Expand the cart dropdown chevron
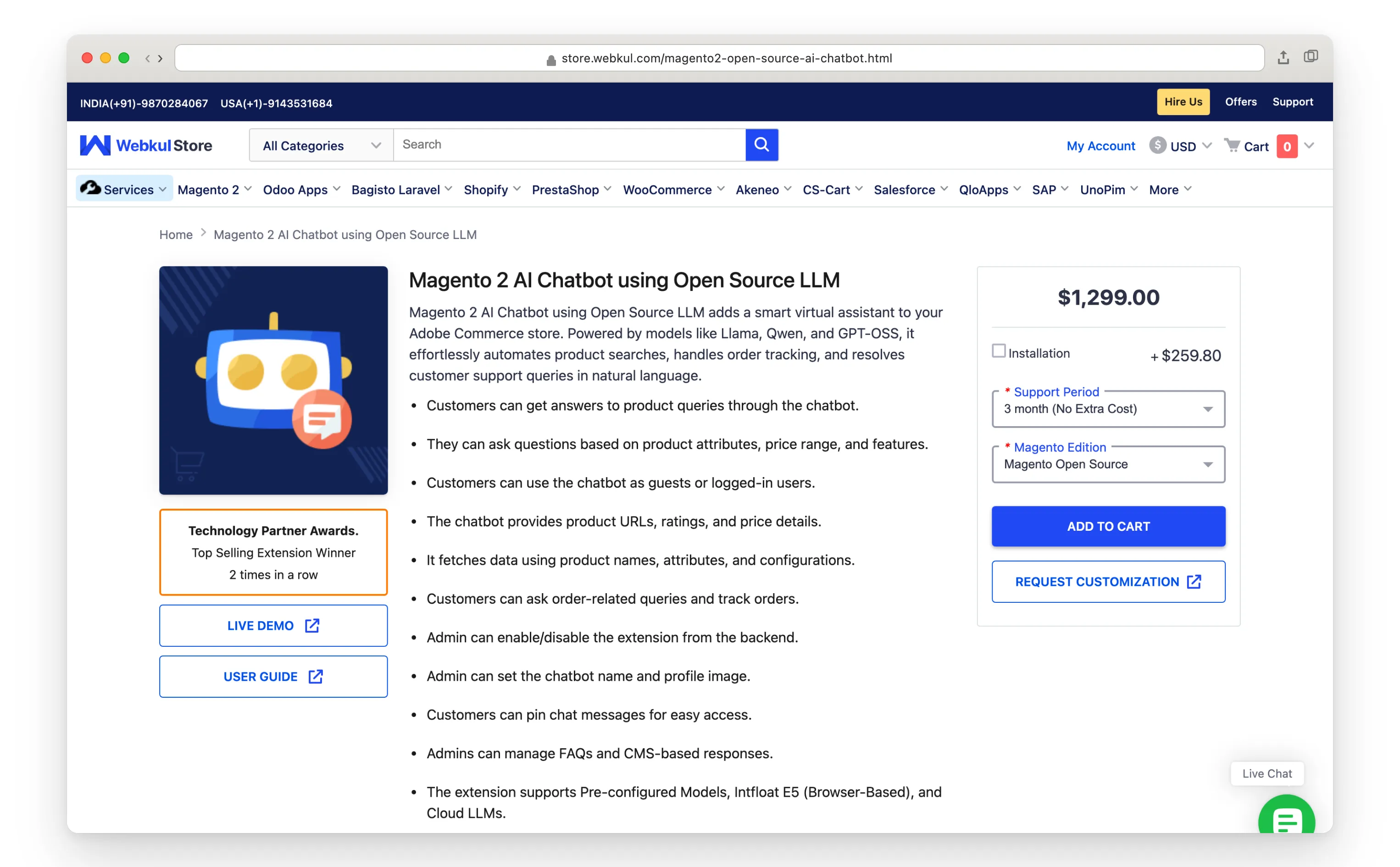The height and width of the screenshot is (867, 1400). coord(1309,145)
